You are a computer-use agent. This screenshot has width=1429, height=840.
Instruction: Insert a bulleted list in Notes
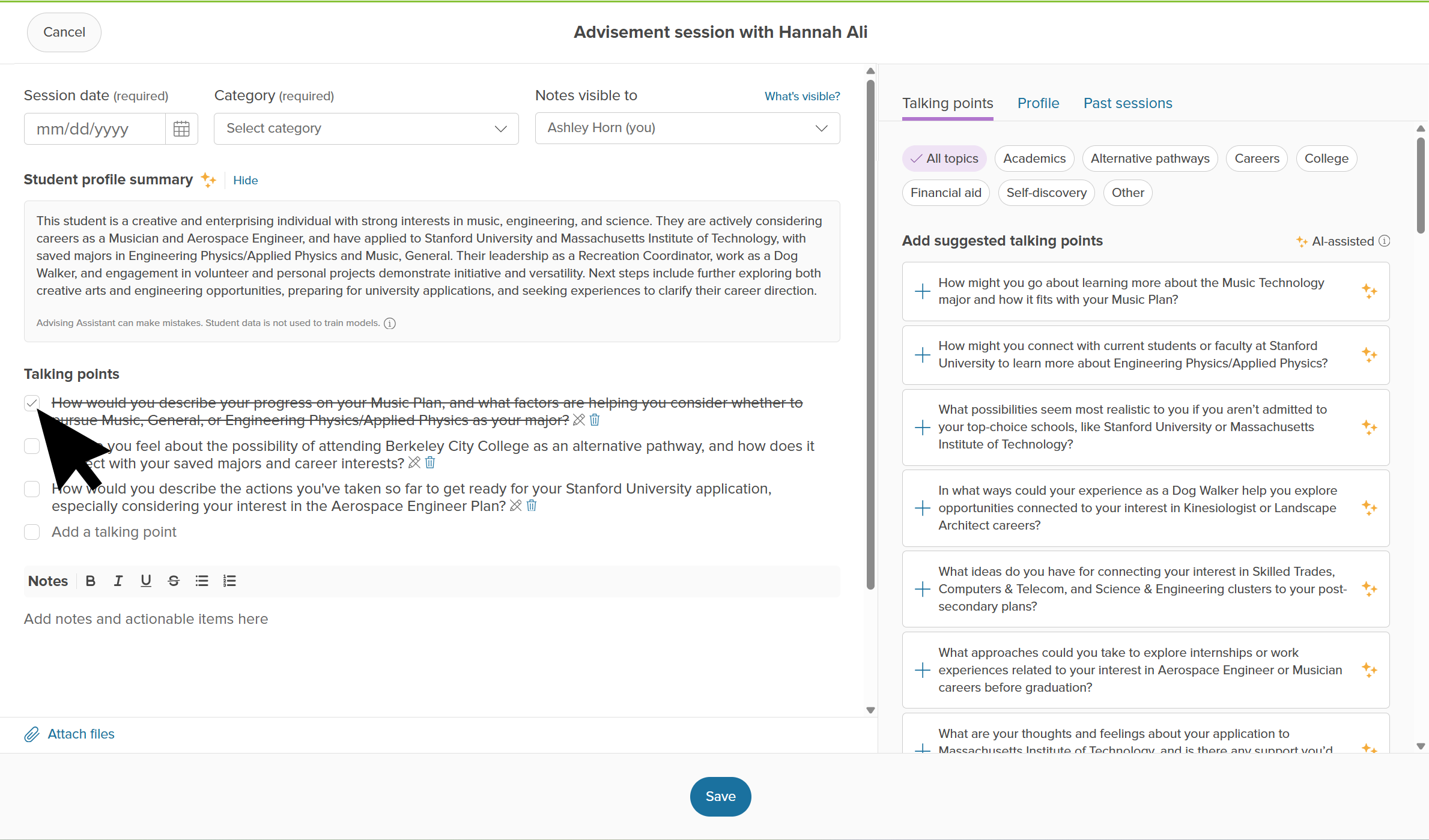202,581
